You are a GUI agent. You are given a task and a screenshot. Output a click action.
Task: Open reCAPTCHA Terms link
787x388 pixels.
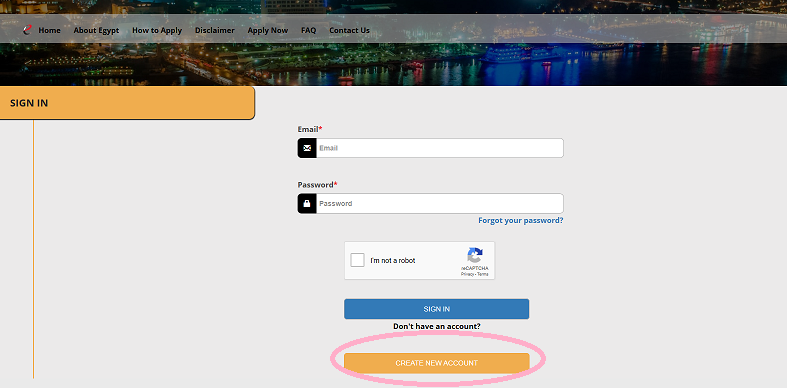[482, 274]
